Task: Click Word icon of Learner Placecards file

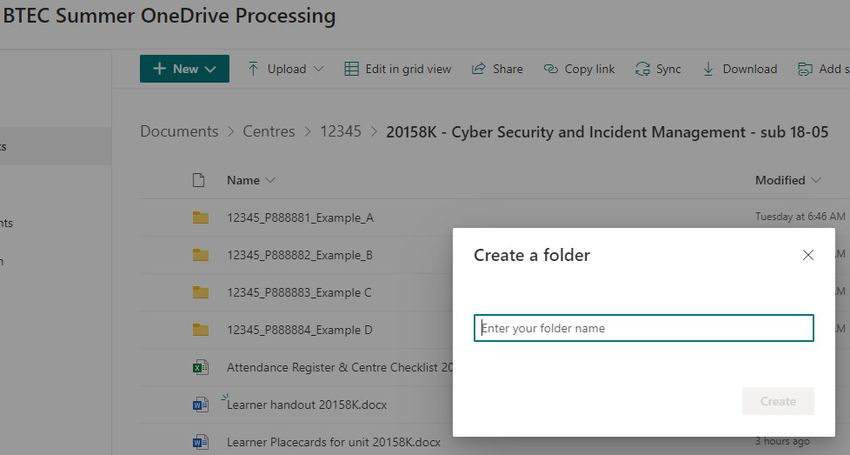Action: [x=201, y=441]
